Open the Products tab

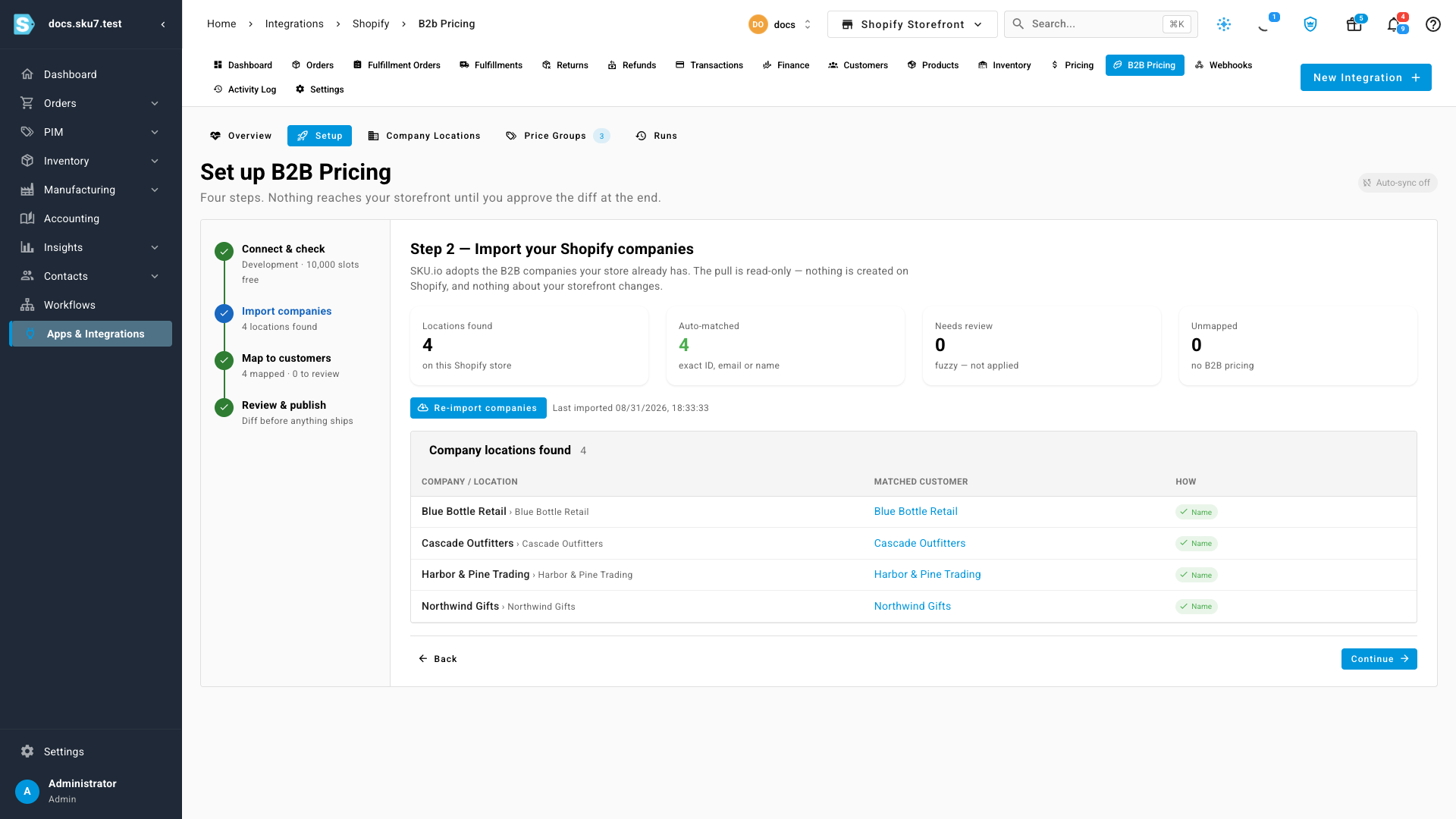pyautogui.click(x=933, y=65)
